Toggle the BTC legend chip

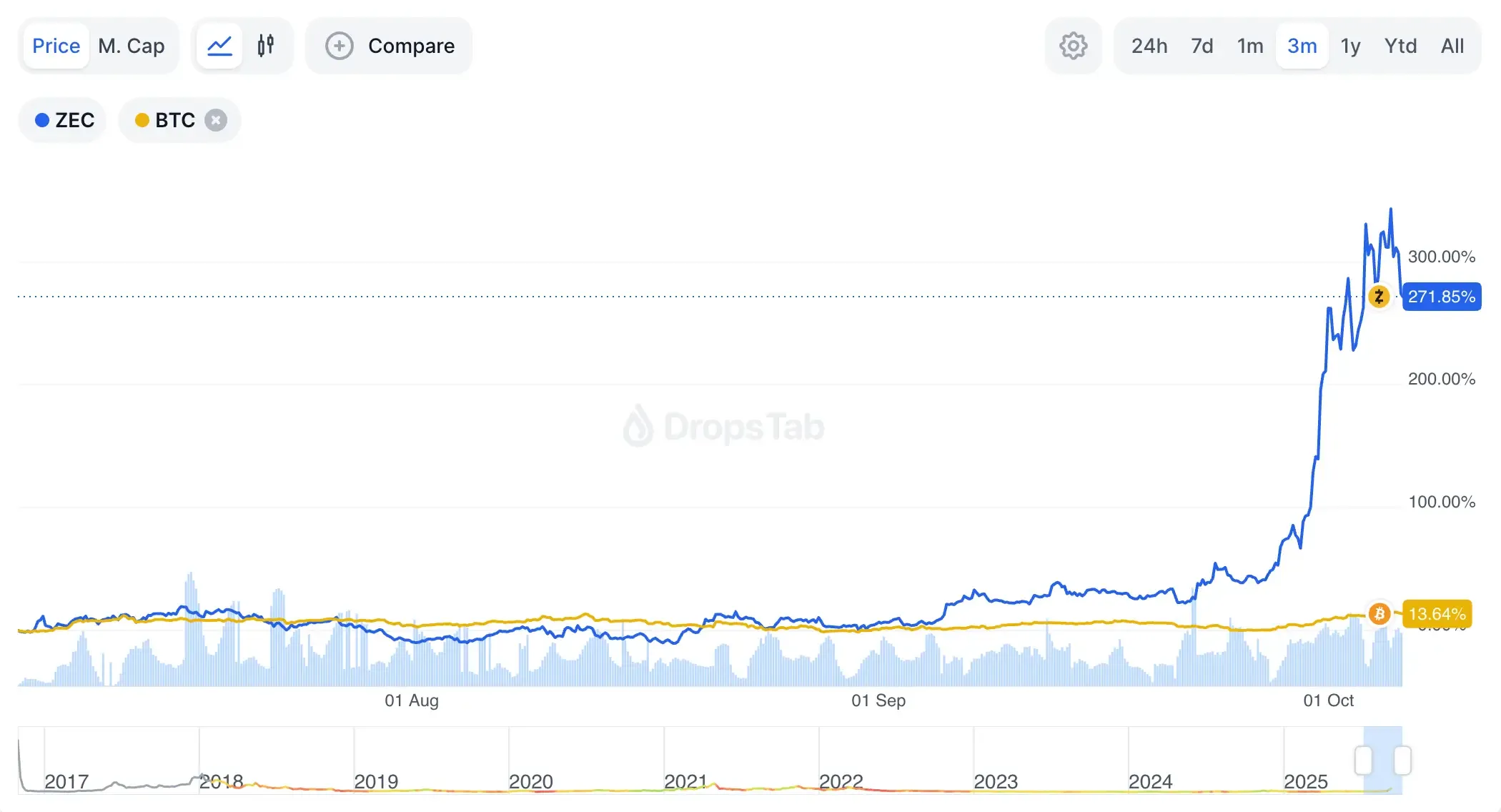point(170,120)
